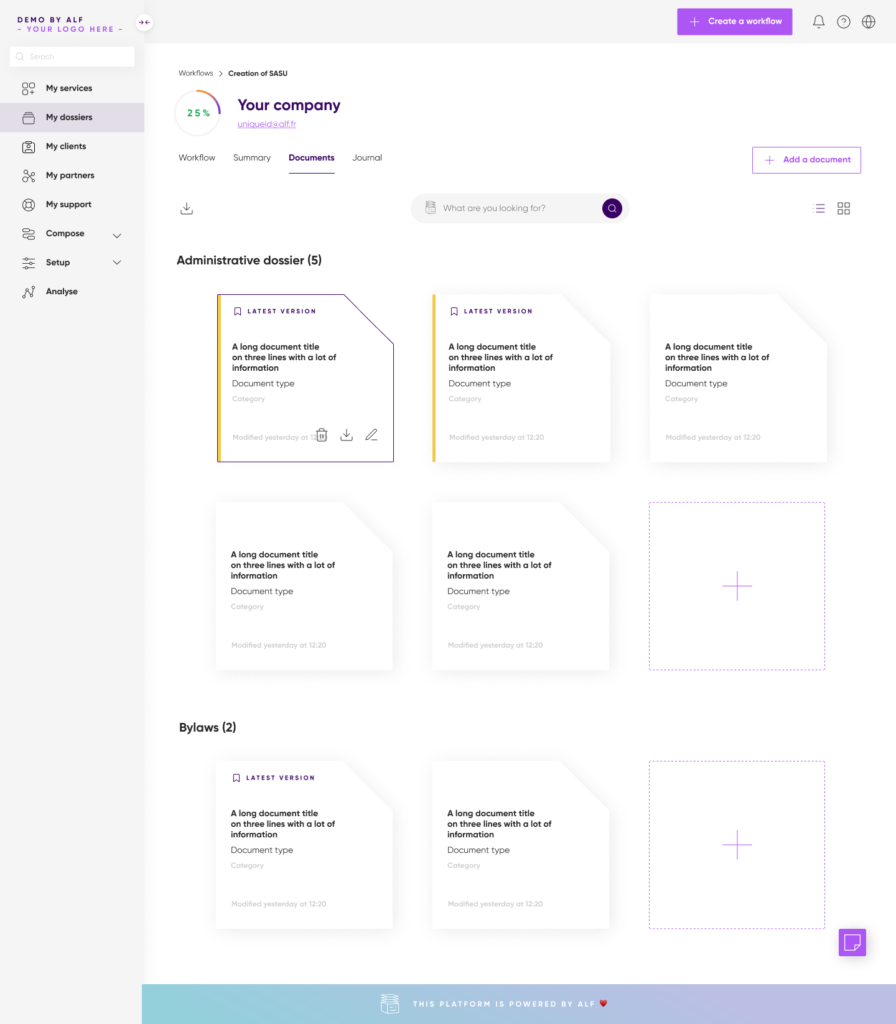Viewport: 896px width, 1024px height.
Task: Focus the sidebar Search field
Action: pyautogui.click(x=72, y=57)
